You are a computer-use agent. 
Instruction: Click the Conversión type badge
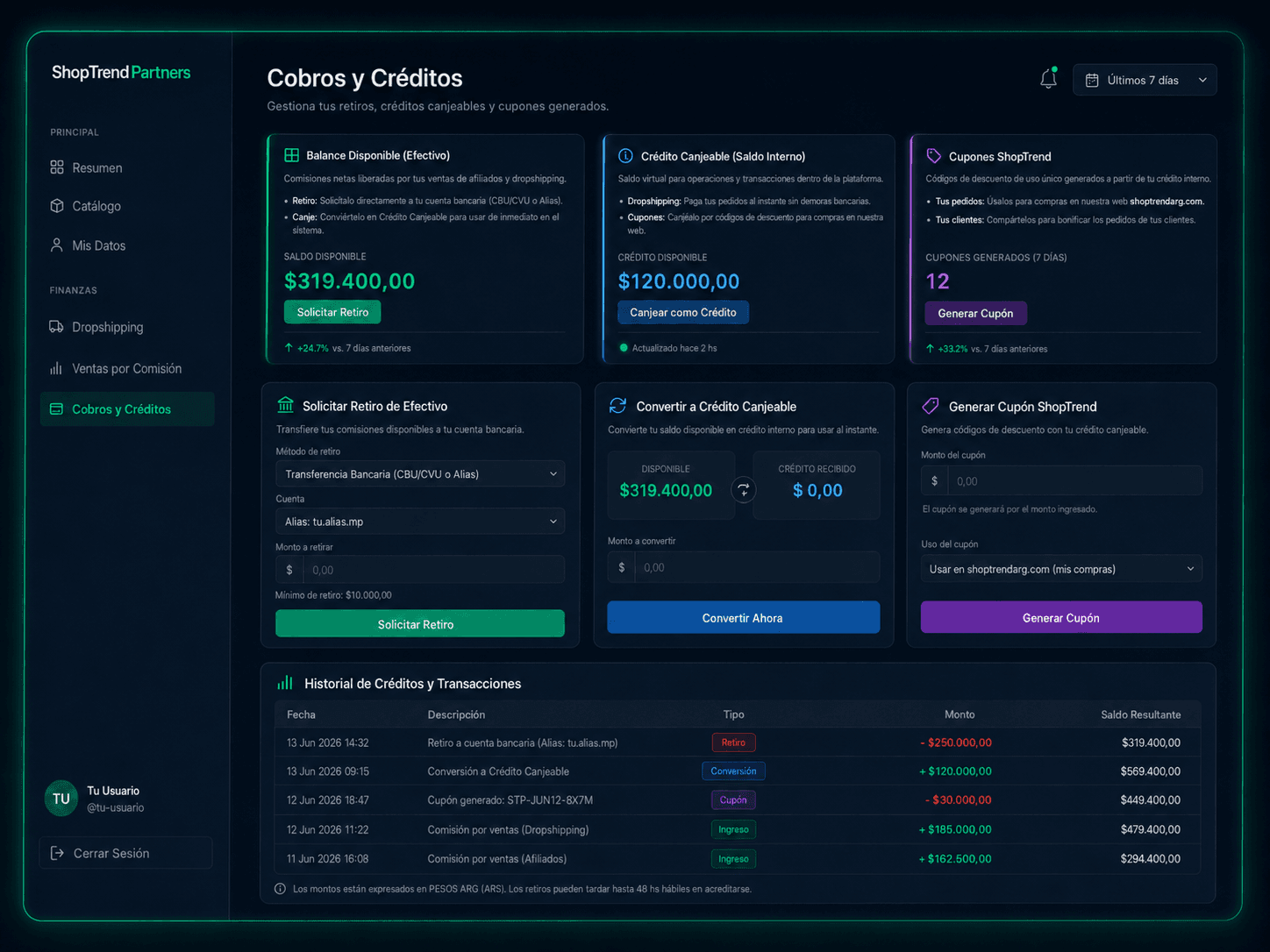[x=733, y=771]
